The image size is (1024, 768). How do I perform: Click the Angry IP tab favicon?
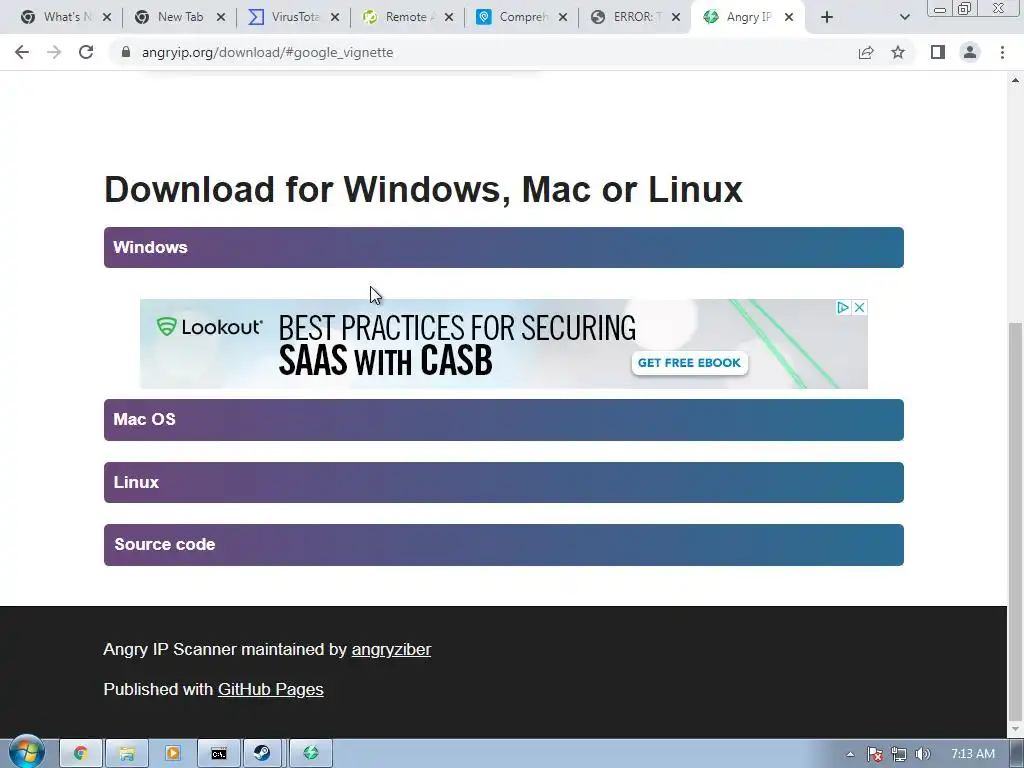point(711,17)
